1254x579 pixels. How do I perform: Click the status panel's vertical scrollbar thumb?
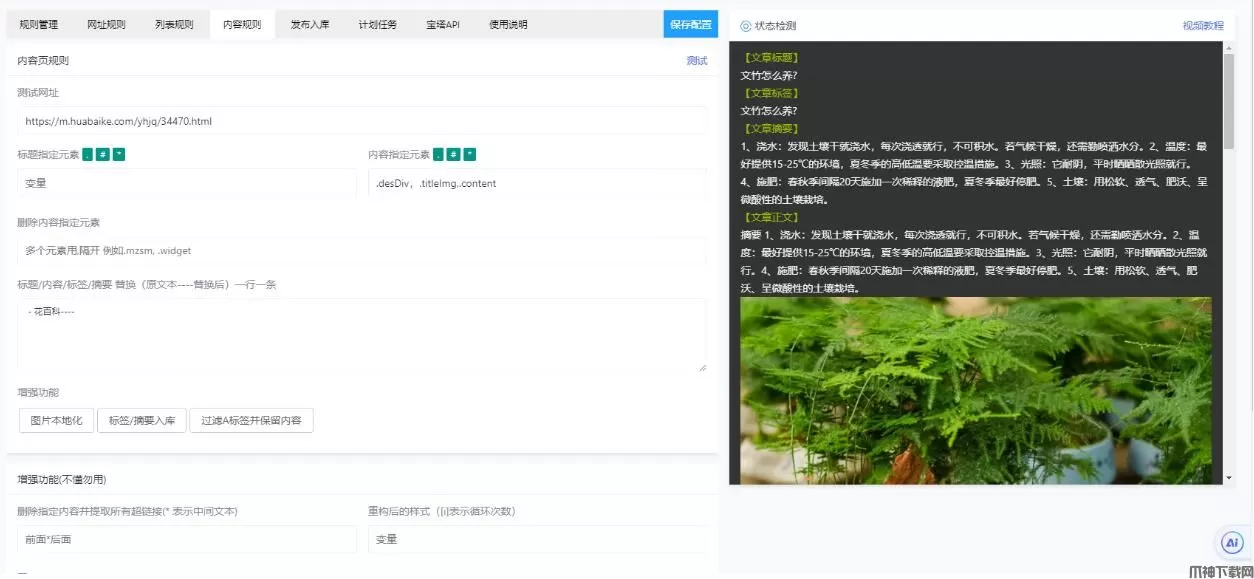tap(1229, 100)
